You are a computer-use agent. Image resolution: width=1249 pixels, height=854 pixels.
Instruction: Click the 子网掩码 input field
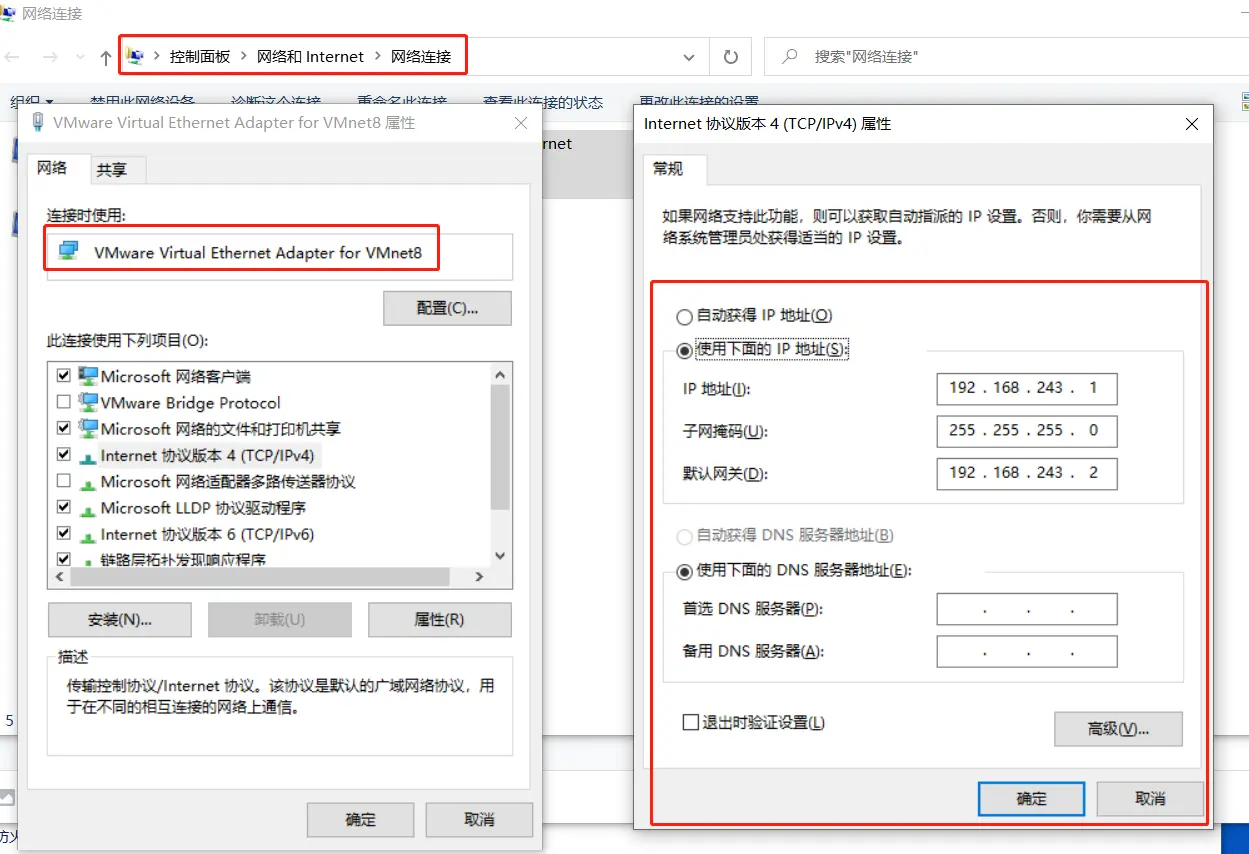[x=1027, y=431]
